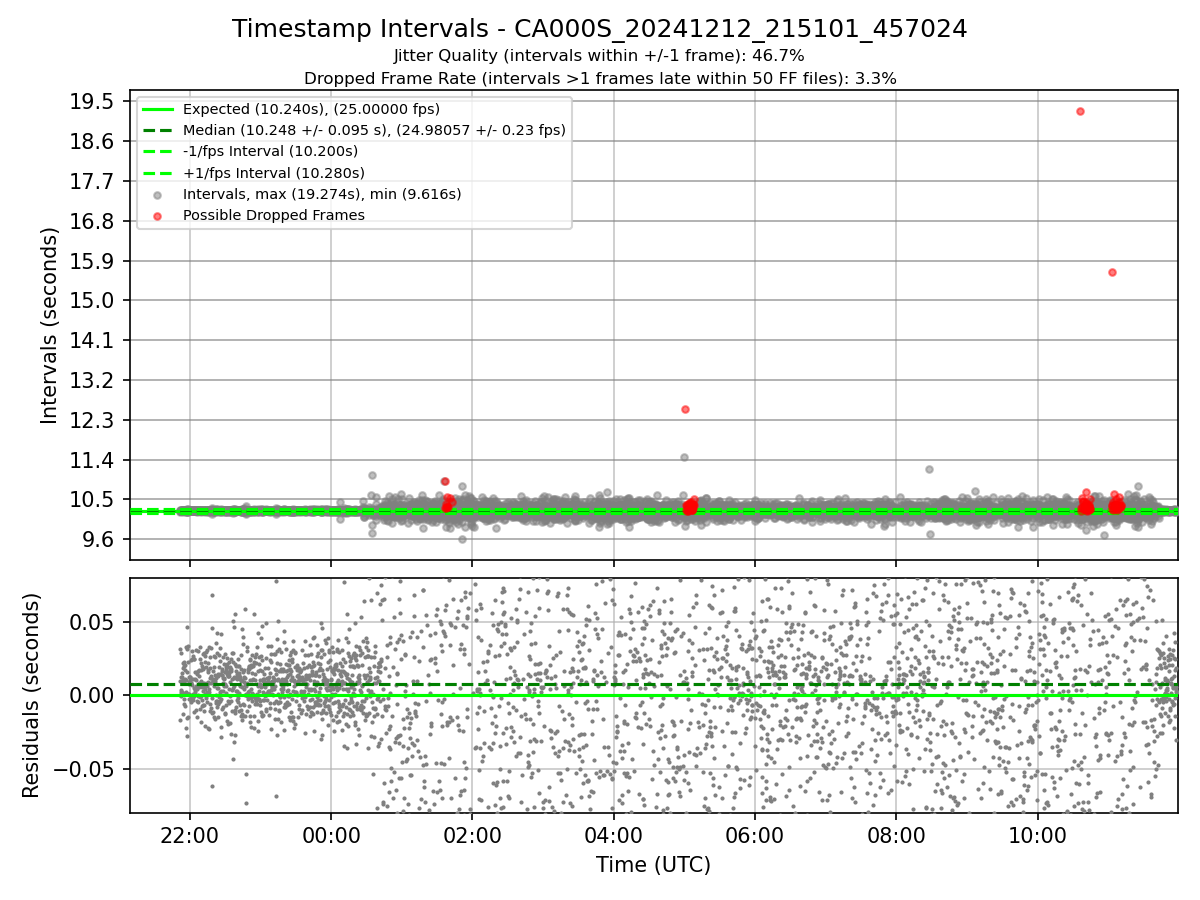This screenshot has height=900, width=1200.
Task: Click the 19.5 y-axis tick label
Action: pyautogui.click(x=92, y=102)
